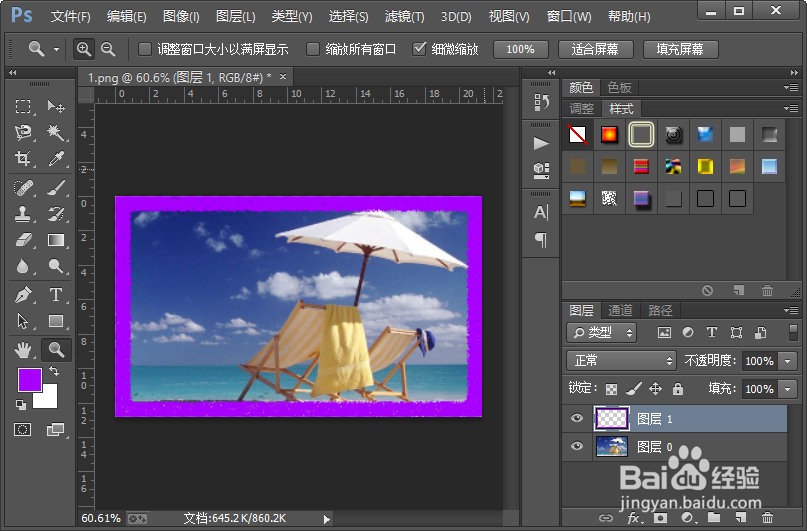This screenshot has width=807, height=531.
Task: Expand status bar info arrow
Action: [x=326, y=519]
